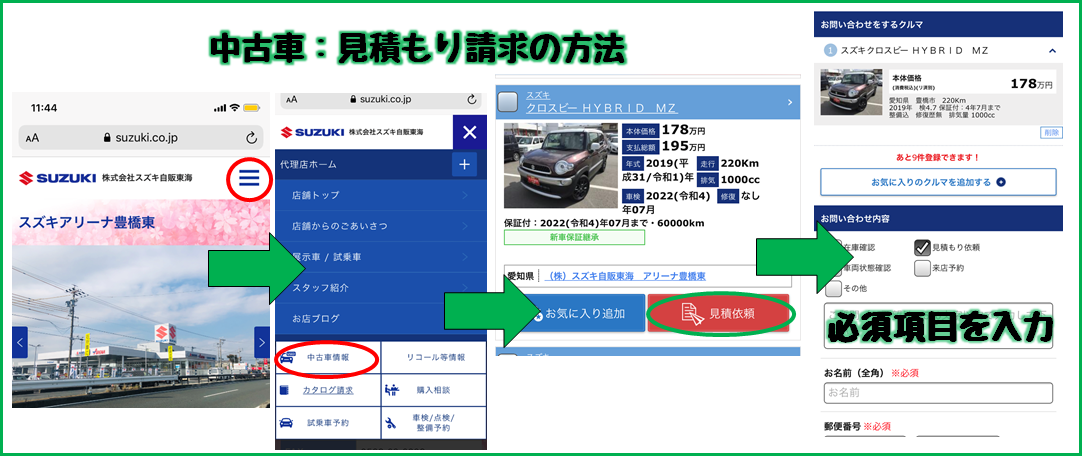Tick the checkbox beside クロスビー HYBRID MZ listing
1082x456 pixels.
[x=508, y=101]
